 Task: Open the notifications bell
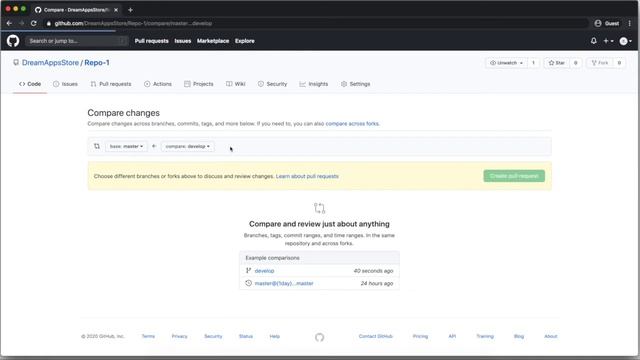pyautogui.click(x=593, y=41)
